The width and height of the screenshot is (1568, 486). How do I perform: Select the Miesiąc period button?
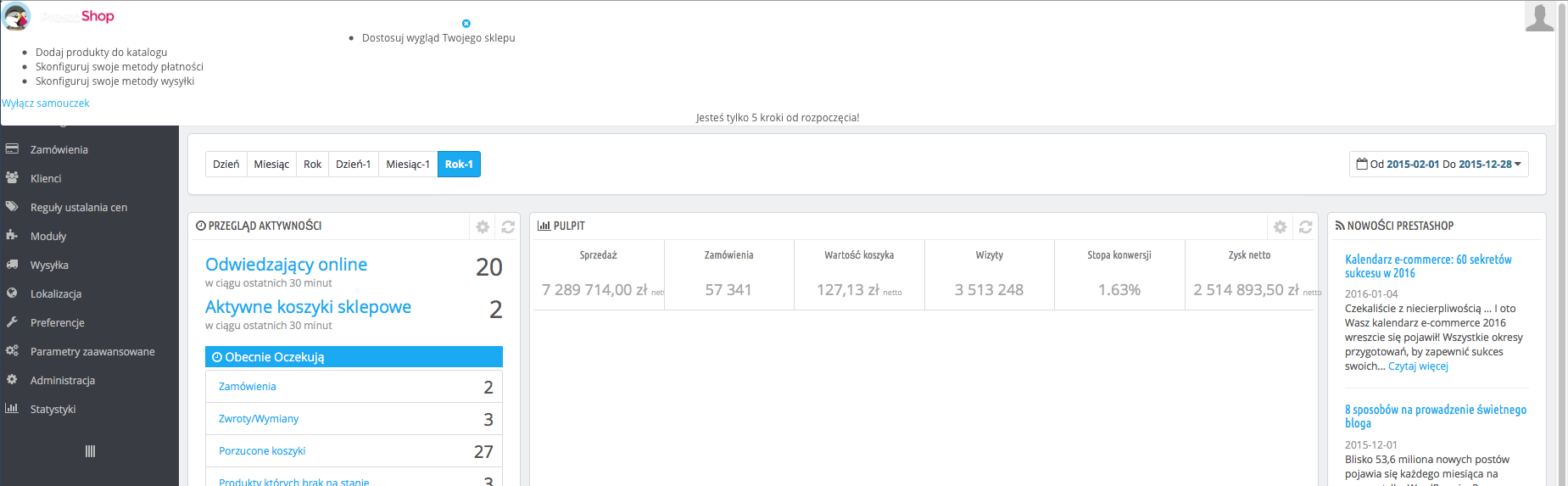271,165
